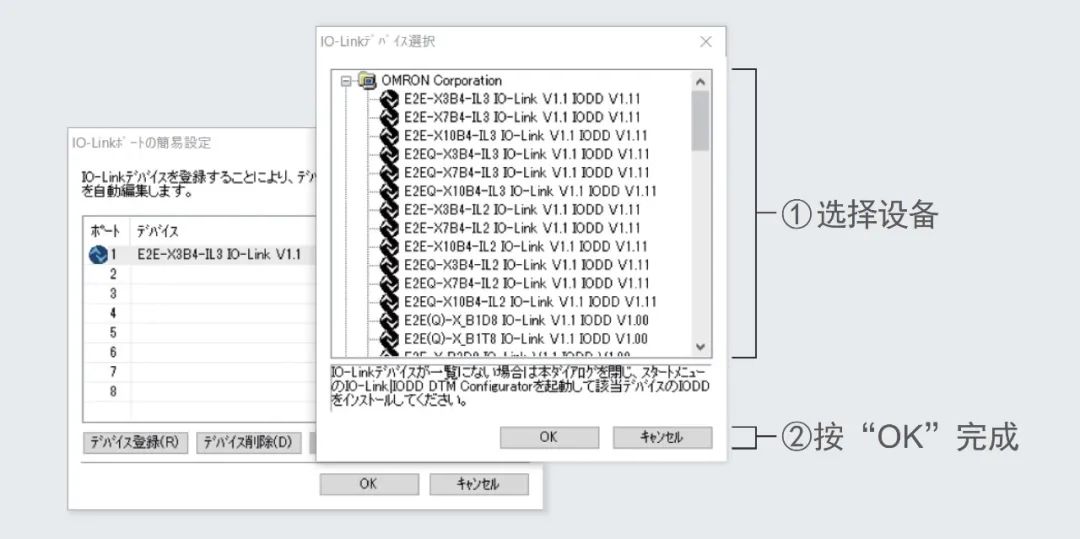The width and height of the screenshot is (1080, 539).
Task: Select the port 2 row in port table
Action: pos(200,274)
